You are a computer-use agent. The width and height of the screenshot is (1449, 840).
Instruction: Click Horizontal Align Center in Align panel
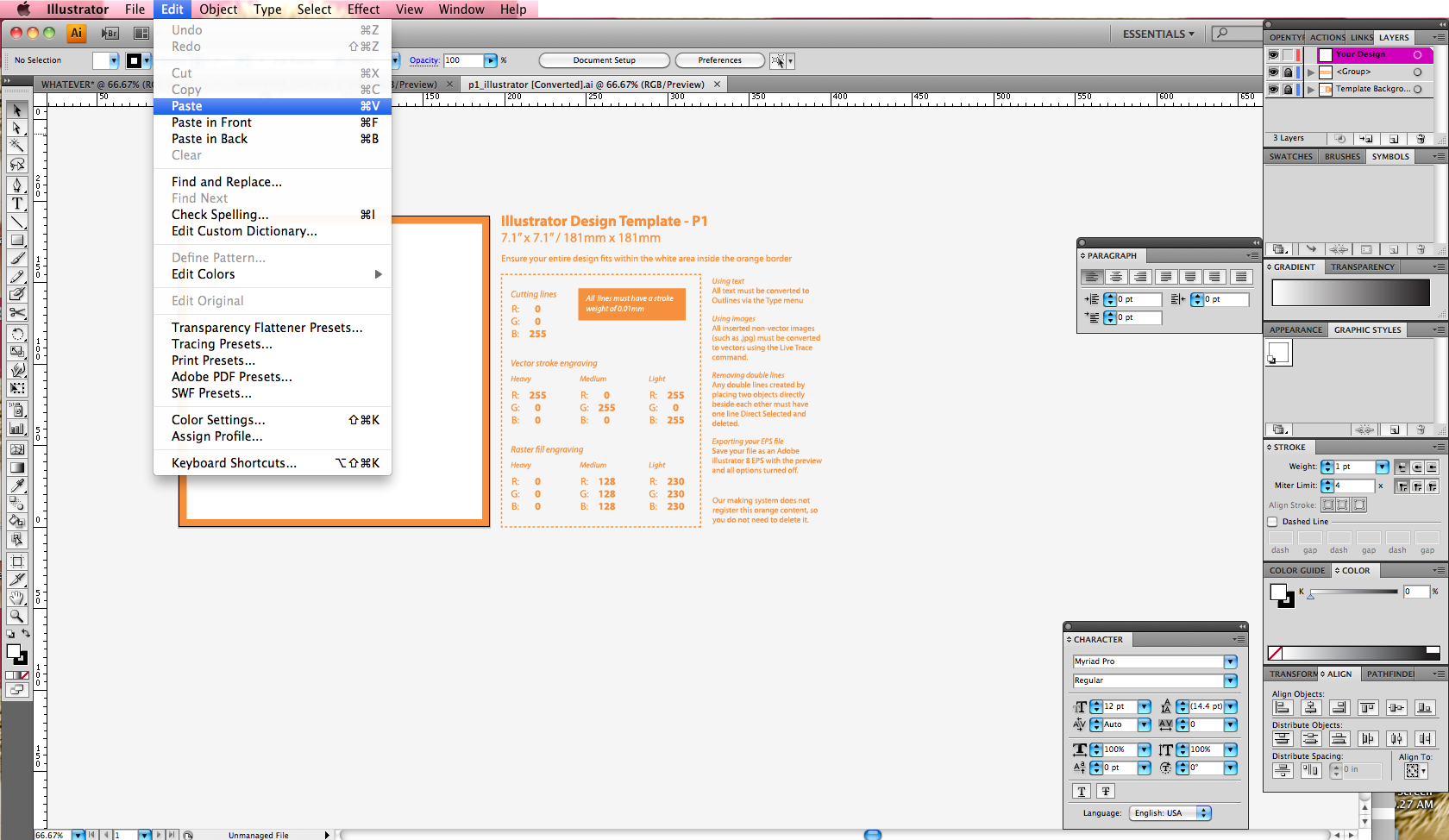1311,708
